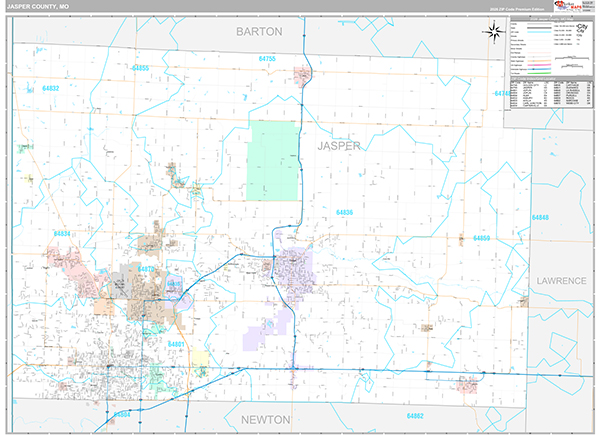Click ZIP code label 64835
The image size is (600, 435).
(x=174, y=284)
